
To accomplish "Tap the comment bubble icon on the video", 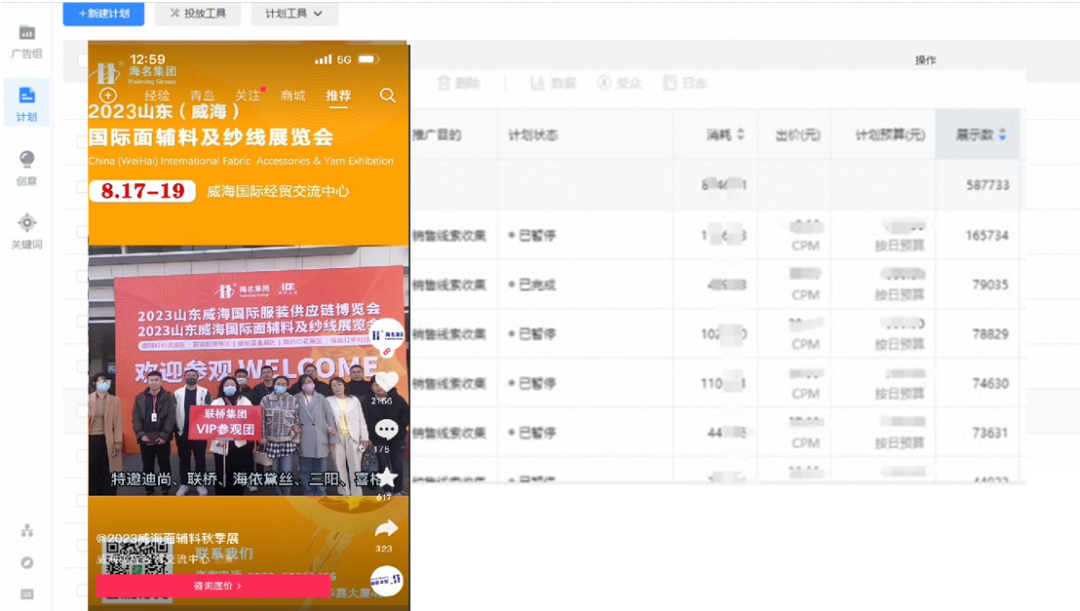I will pos(386,430).
